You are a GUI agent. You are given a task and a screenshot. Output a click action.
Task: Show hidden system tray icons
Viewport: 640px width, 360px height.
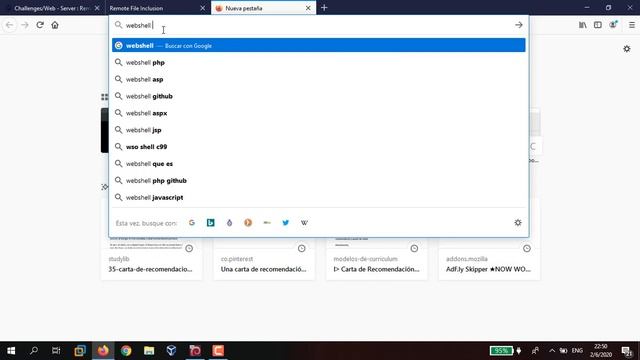[552, 351]
